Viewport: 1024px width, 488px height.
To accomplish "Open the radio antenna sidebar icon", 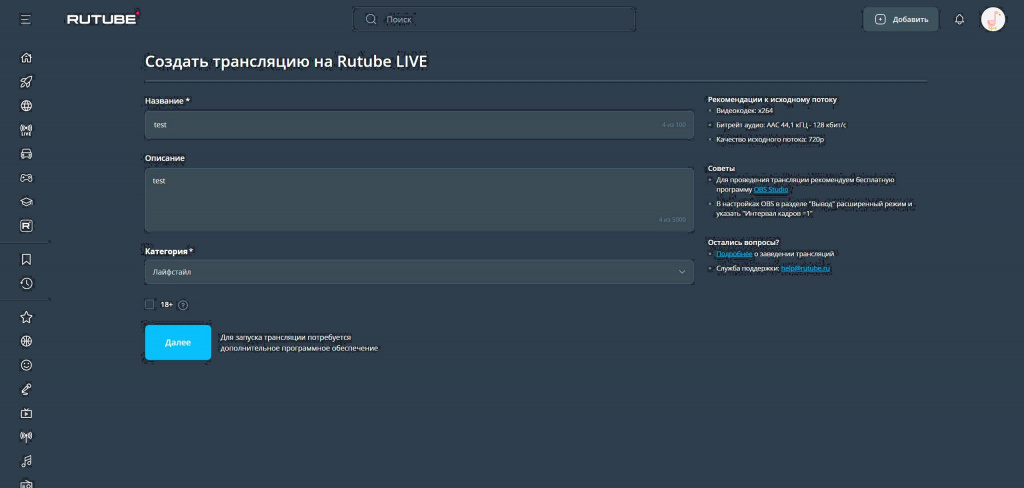I will 26,437.
